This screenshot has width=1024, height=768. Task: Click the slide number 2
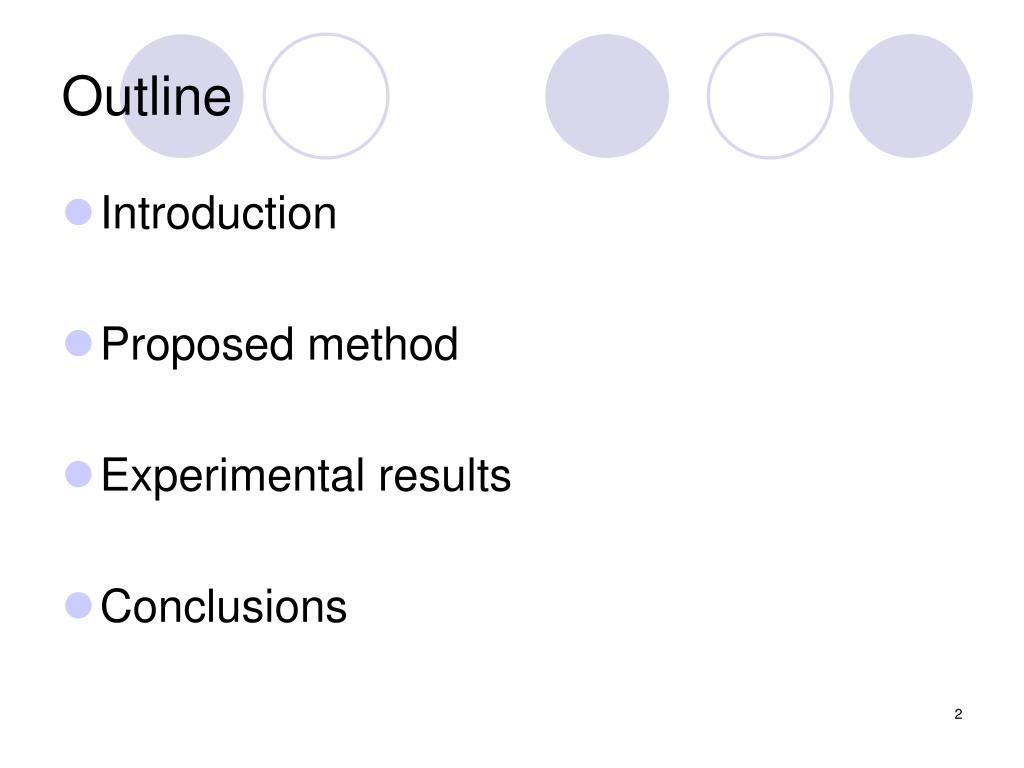click(x=958, y=714)
